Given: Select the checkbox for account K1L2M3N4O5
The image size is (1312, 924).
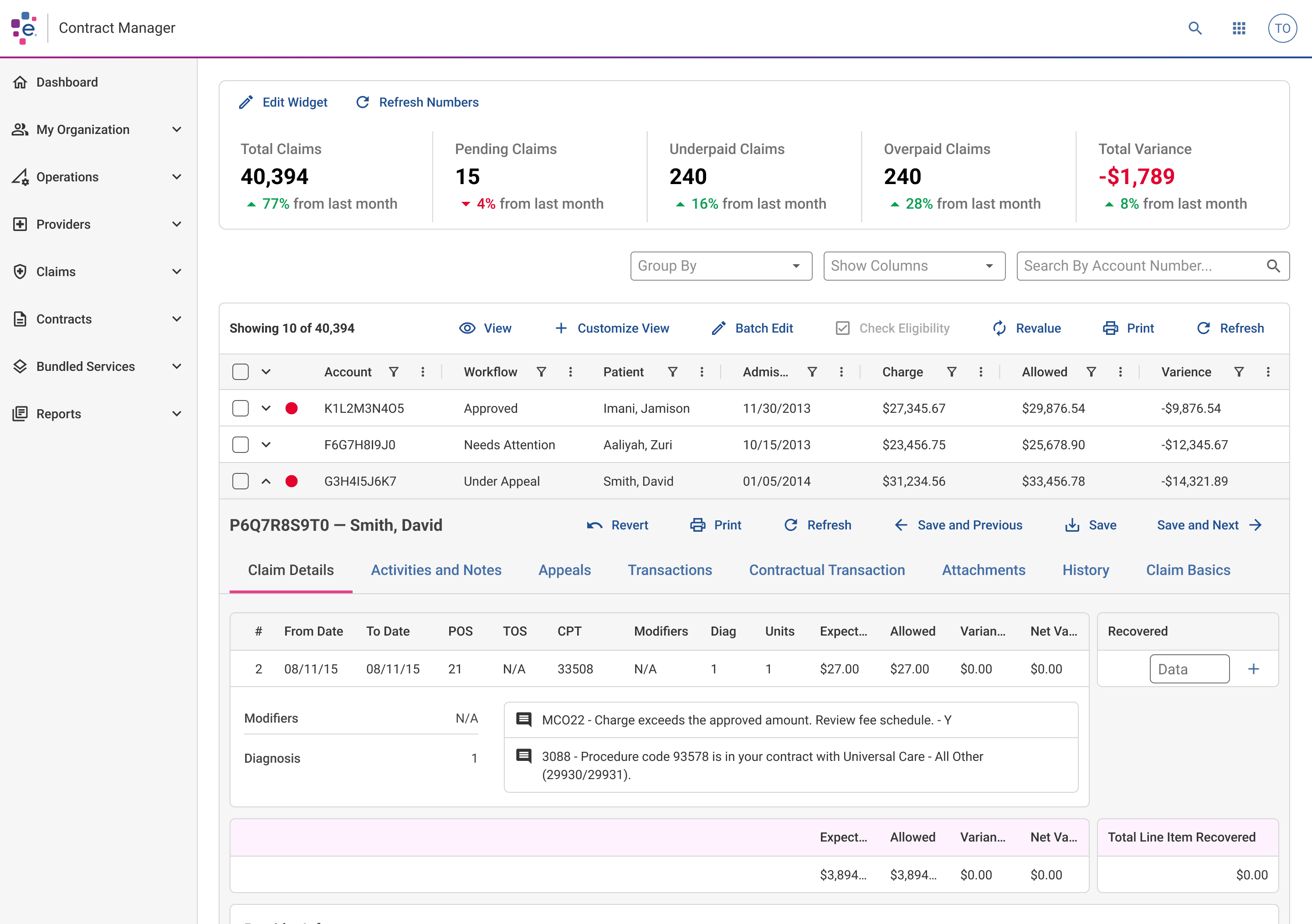Looking at the screenshot, I should pyautogui.click(x=241, y=408).
